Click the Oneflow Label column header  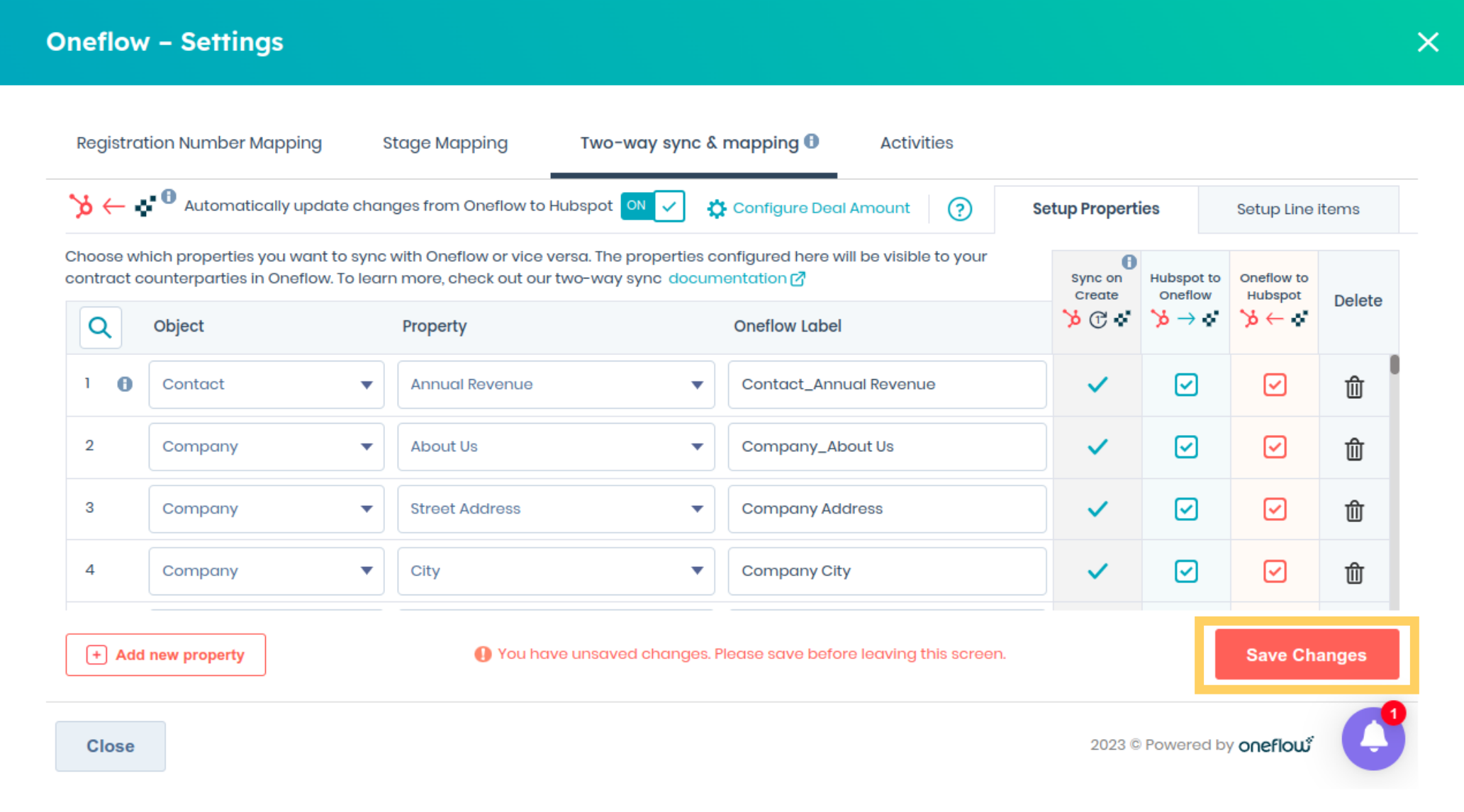coord(788,326)
